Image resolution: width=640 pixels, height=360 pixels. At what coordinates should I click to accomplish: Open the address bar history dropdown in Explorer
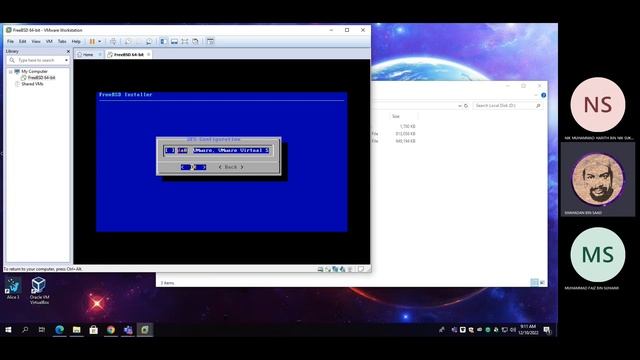point(460,106)
